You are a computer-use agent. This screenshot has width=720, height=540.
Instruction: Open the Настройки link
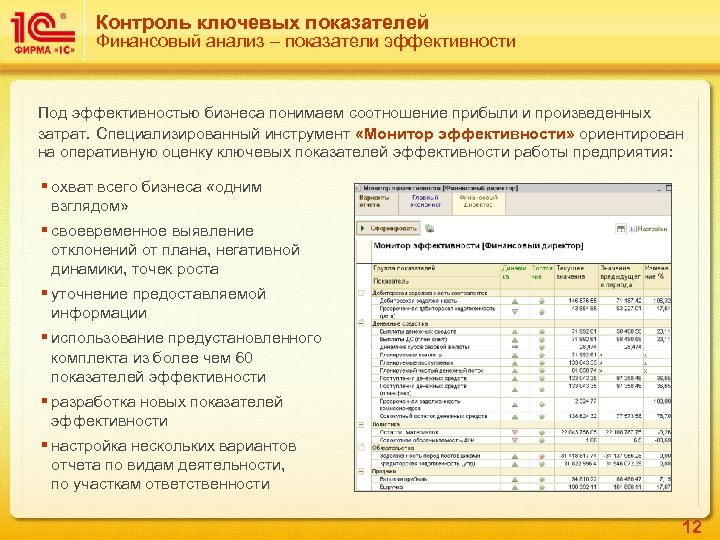pos(650,228)
